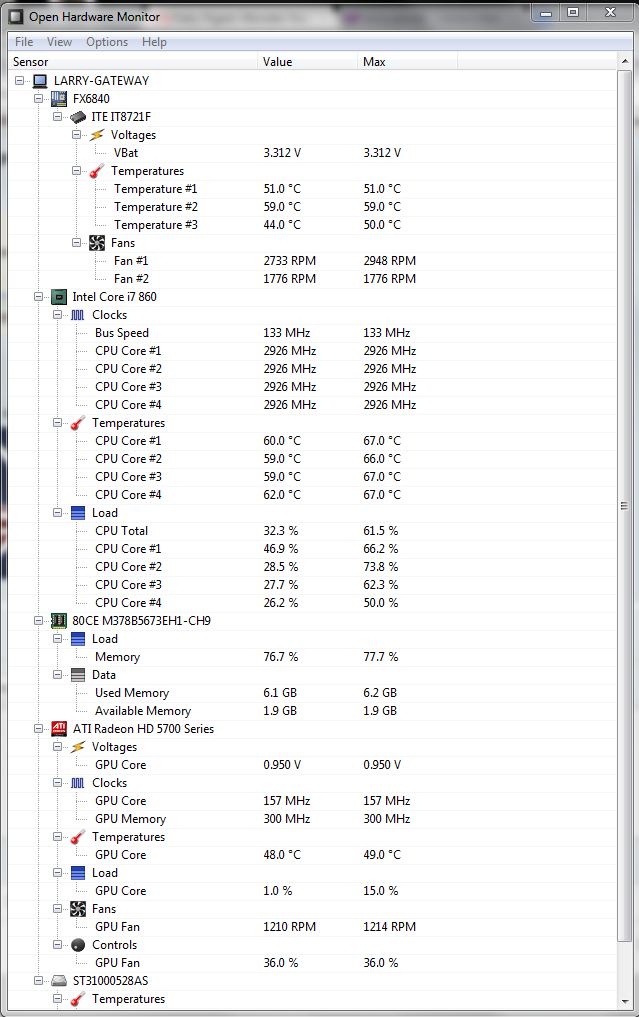Collapse the LARRY-GATEWAY root node
The height and width of the screenshot is (1017, 639).
[x=20, y=81]
